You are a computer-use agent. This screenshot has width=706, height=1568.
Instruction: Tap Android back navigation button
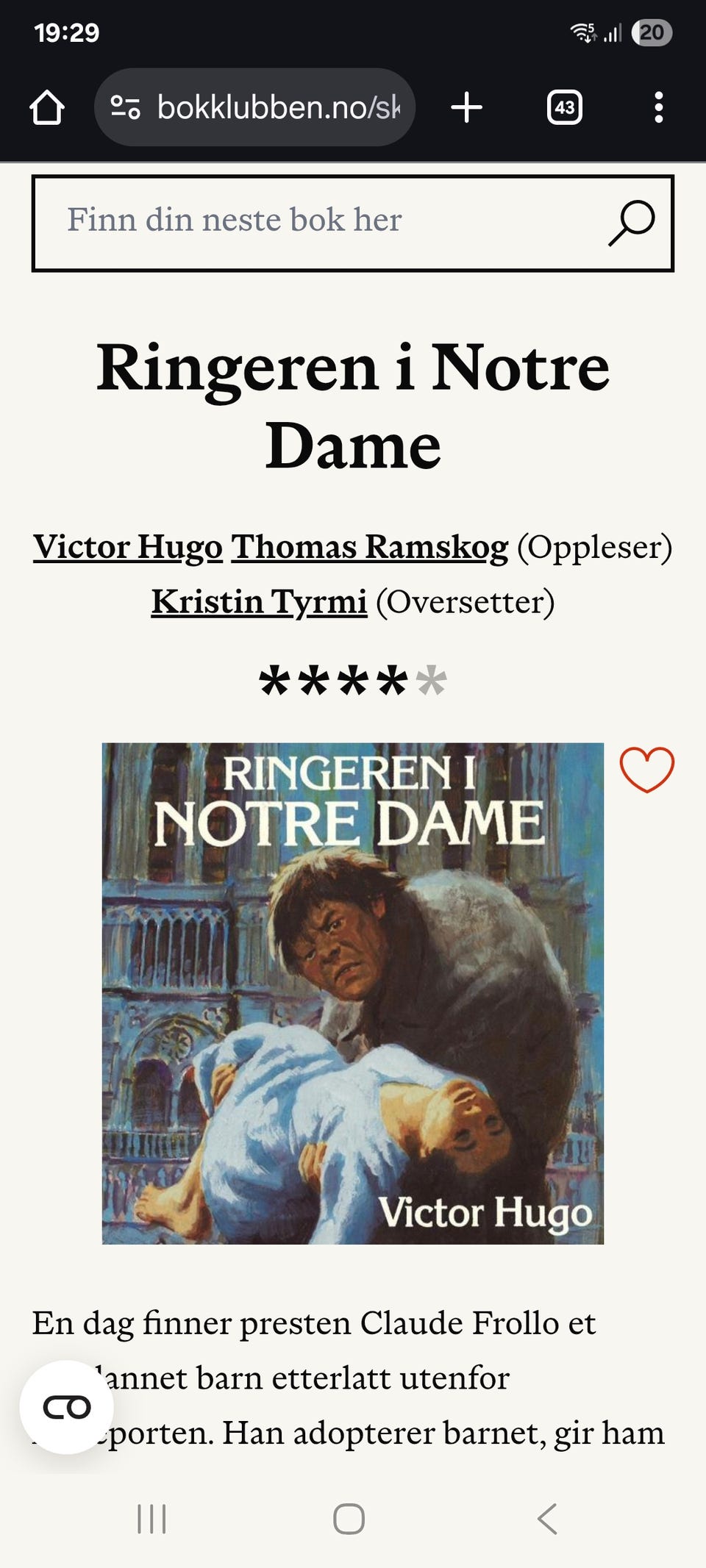pyautogui.click(x=548, y=1519)
